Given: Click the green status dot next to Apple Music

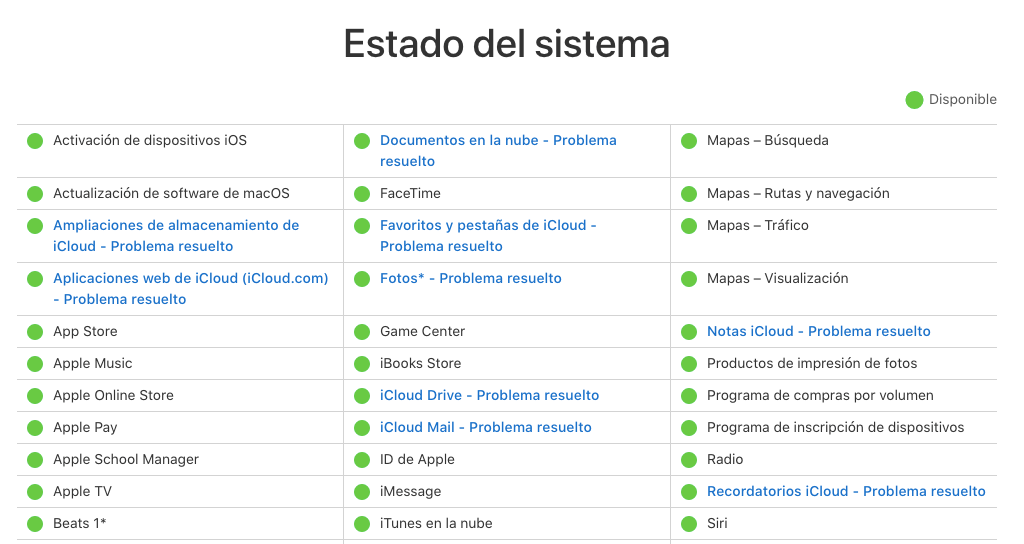Looking at the screenshot, I should point(35,364).
